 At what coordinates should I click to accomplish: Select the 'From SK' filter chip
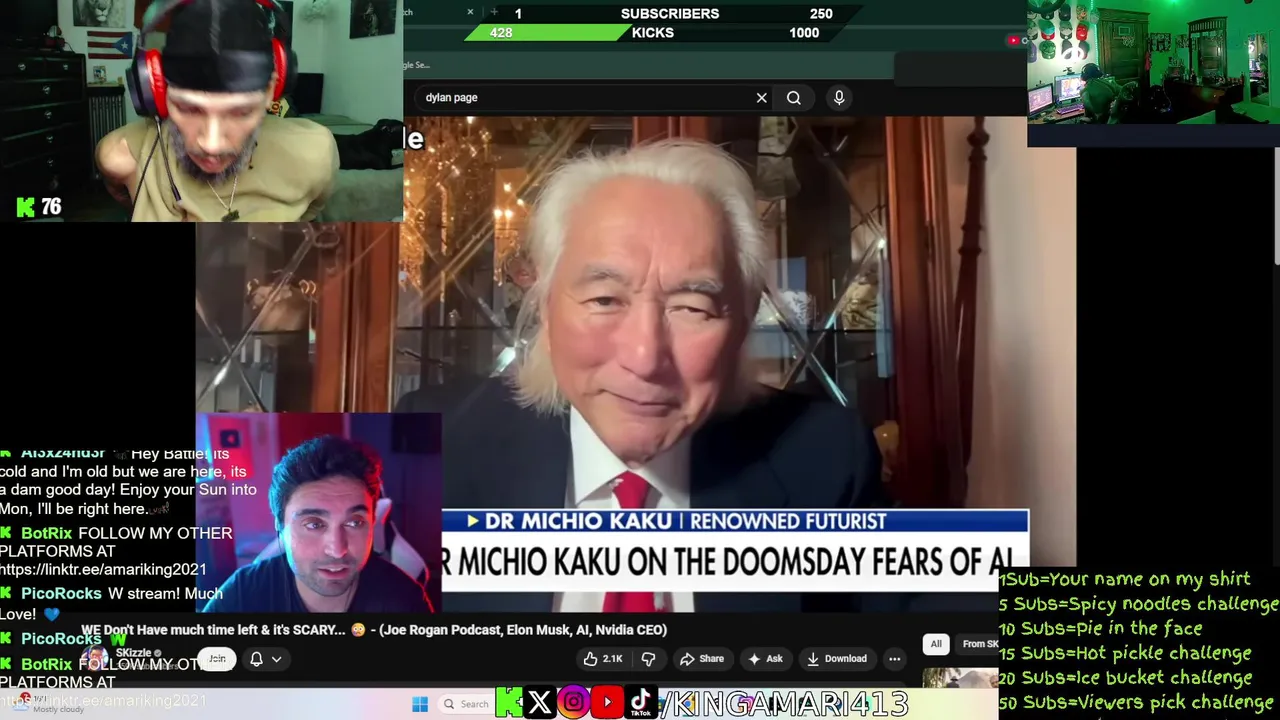[x=979, y=644]
